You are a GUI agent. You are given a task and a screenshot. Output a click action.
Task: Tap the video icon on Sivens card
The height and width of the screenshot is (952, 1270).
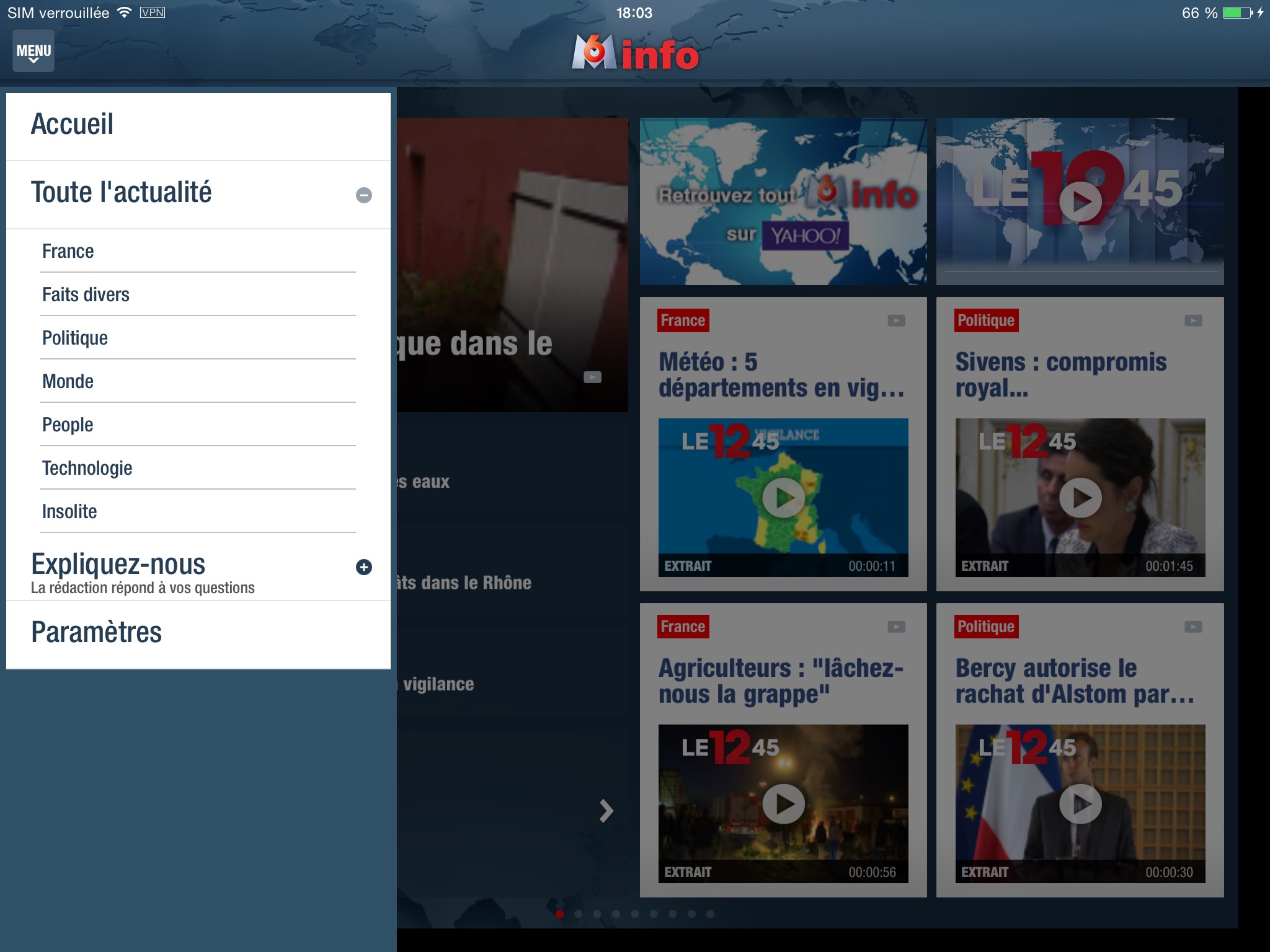pyautogui.click(x=1193, y=320)
